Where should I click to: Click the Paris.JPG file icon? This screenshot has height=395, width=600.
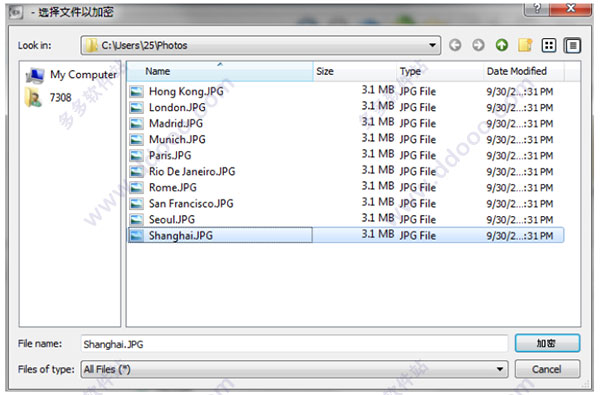pos(137,156)
